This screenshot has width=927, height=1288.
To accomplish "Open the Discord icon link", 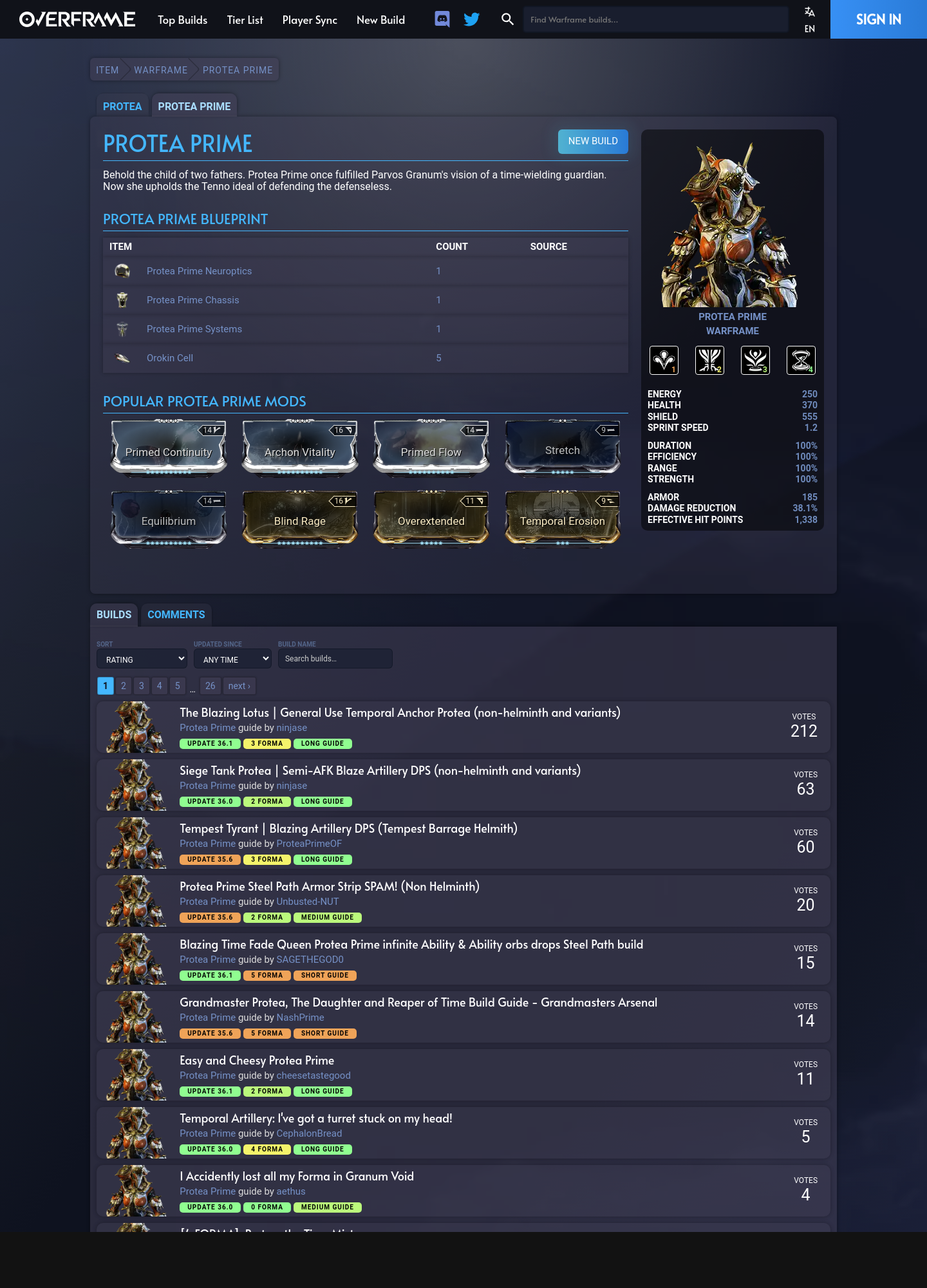I will point(442,19).
